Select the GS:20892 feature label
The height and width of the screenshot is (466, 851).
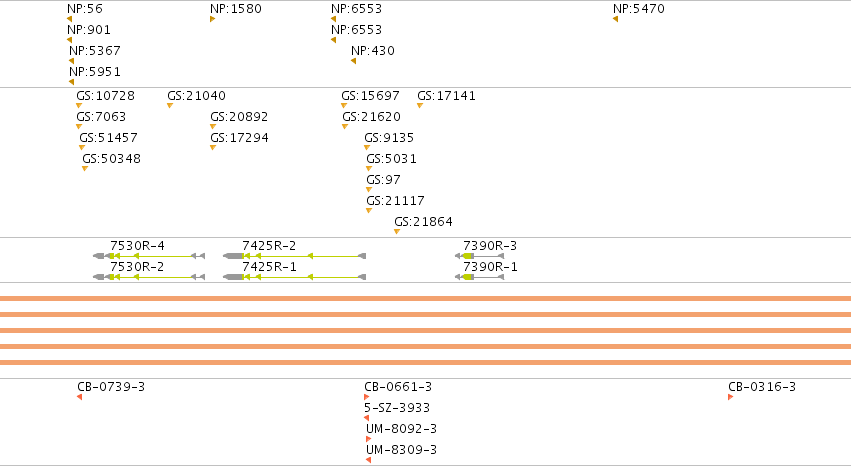pyautogui.click(x=239, y=117)
